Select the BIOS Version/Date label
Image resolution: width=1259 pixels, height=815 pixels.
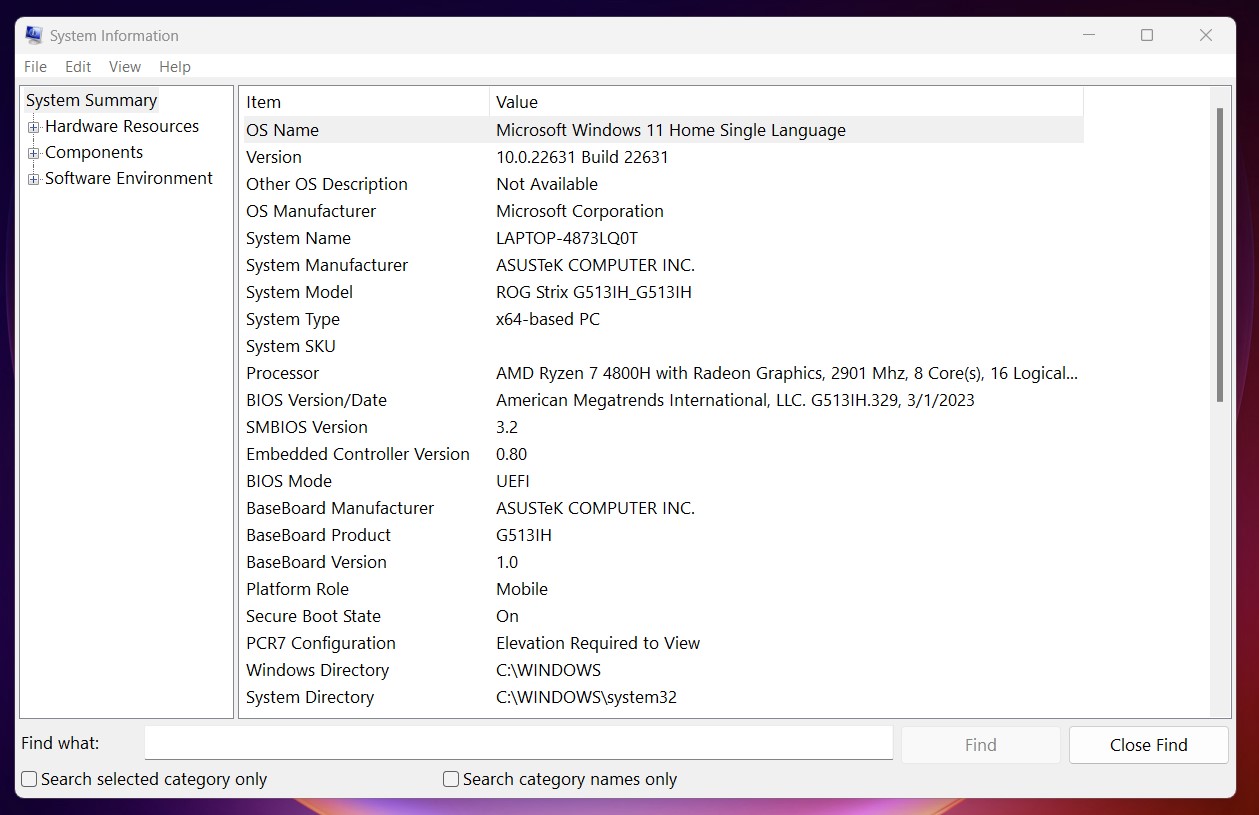pyautogui.click(x=316, y=400)
